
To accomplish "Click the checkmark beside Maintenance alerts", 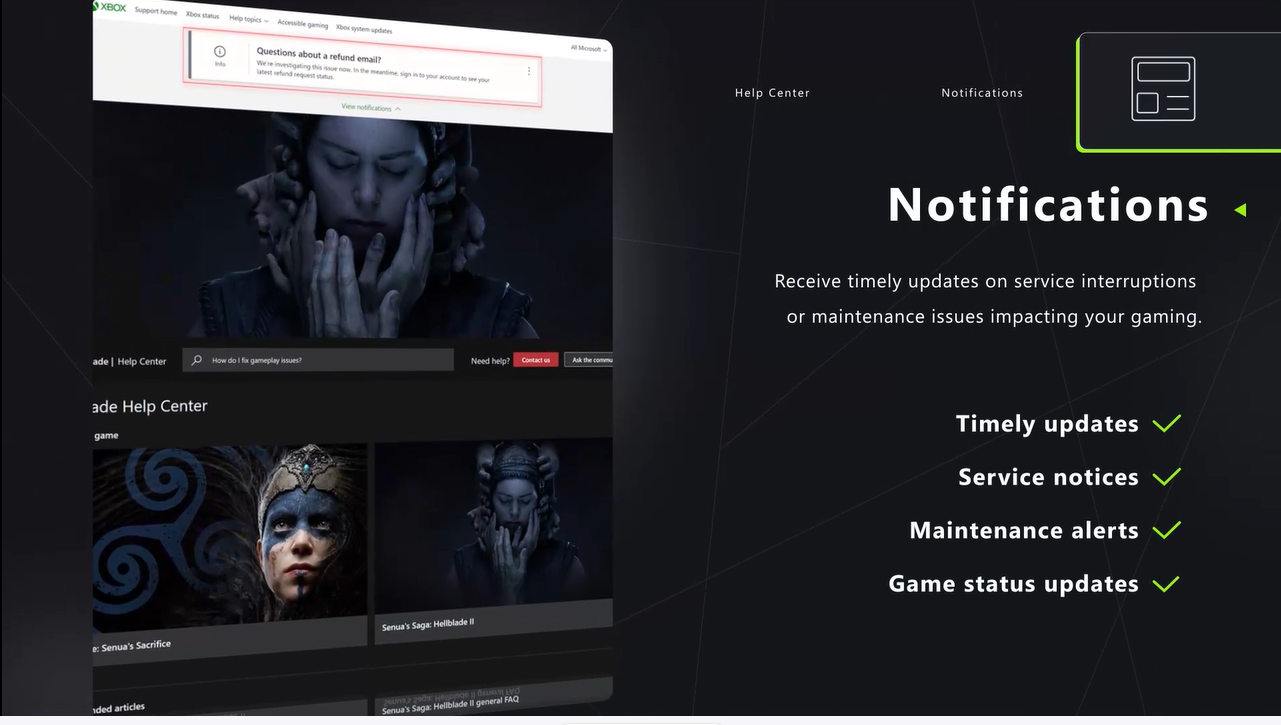I will pos(1166,530).
